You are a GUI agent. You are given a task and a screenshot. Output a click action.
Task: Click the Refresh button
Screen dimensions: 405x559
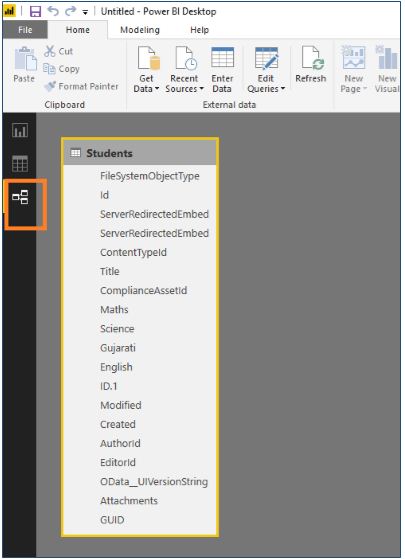(311, 65)
